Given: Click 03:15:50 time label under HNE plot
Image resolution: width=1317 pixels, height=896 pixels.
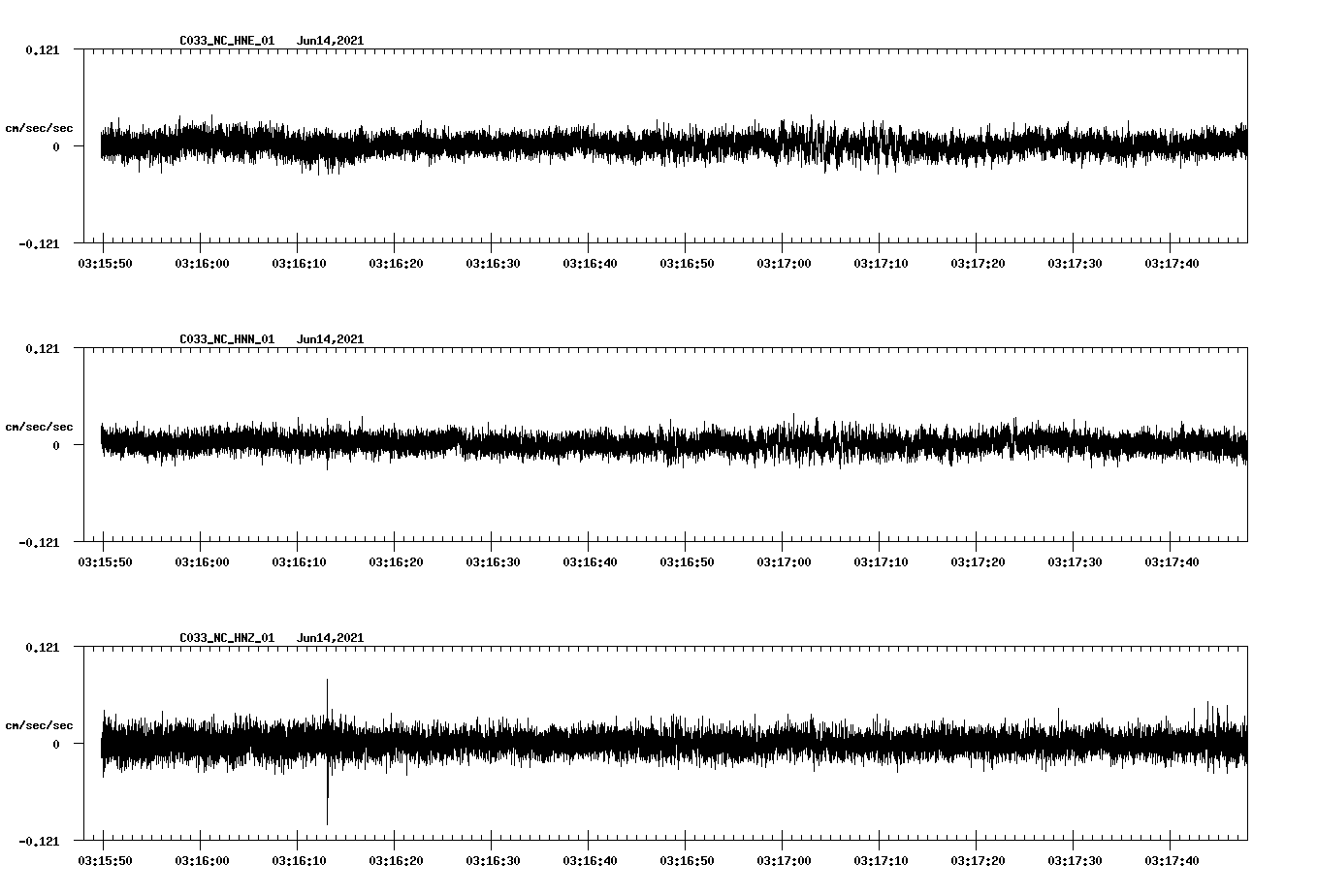Looking at the screenshot, I should point(105,263).
